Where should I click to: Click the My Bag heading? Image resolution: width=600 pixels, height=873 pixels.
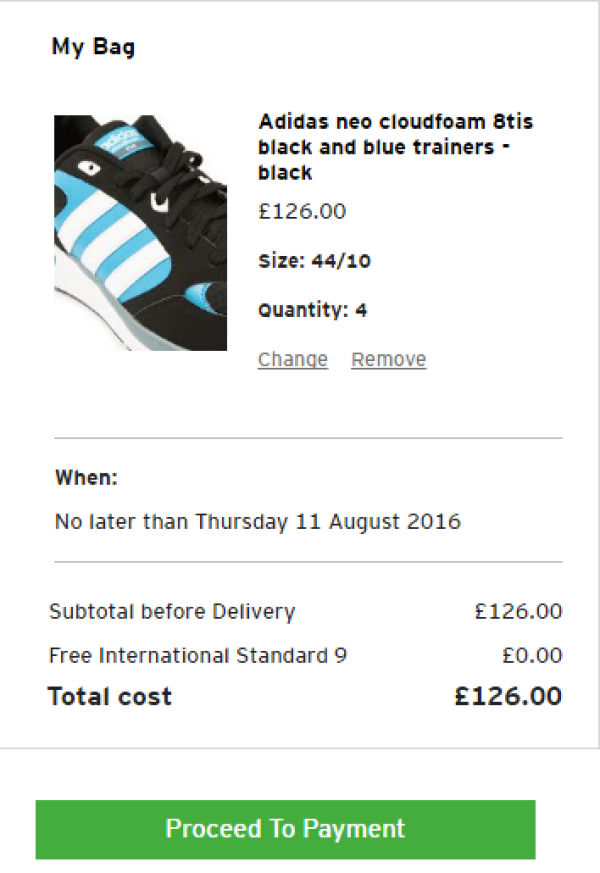tap(93, 47)
